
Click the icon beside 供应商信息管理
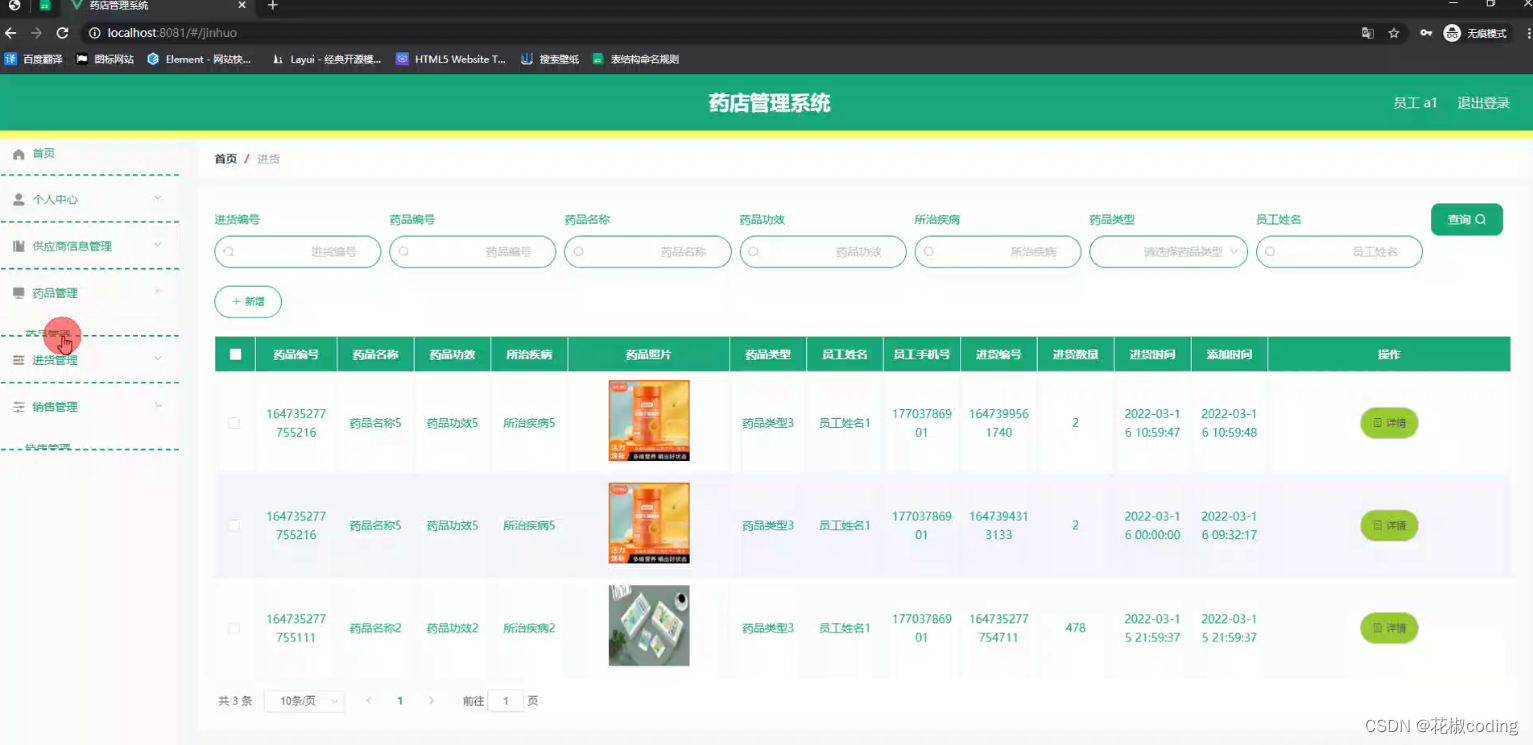[18, 246]
